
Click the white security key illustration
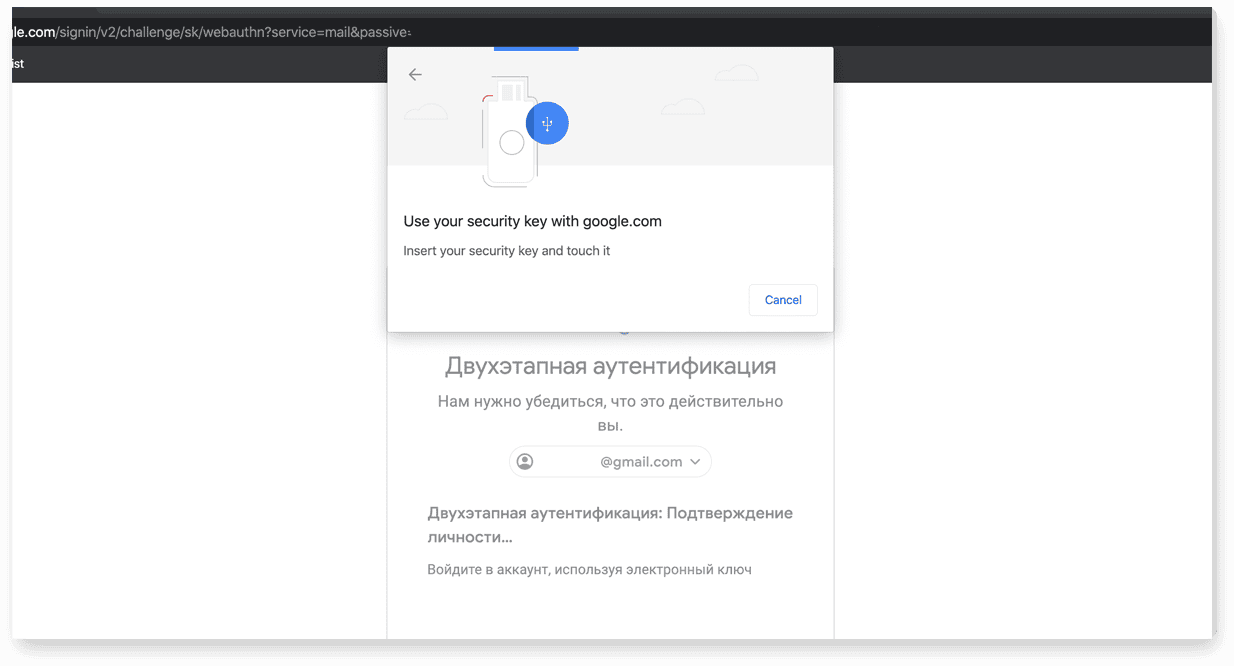click(511, 135)
